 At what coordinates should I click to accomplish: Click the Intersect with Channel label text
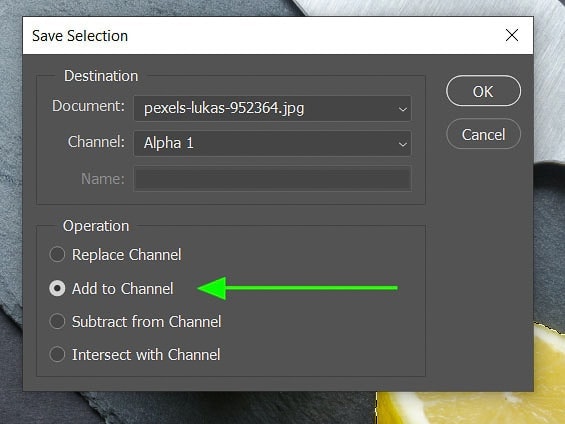pyautogui.click(x=146, y=355)
